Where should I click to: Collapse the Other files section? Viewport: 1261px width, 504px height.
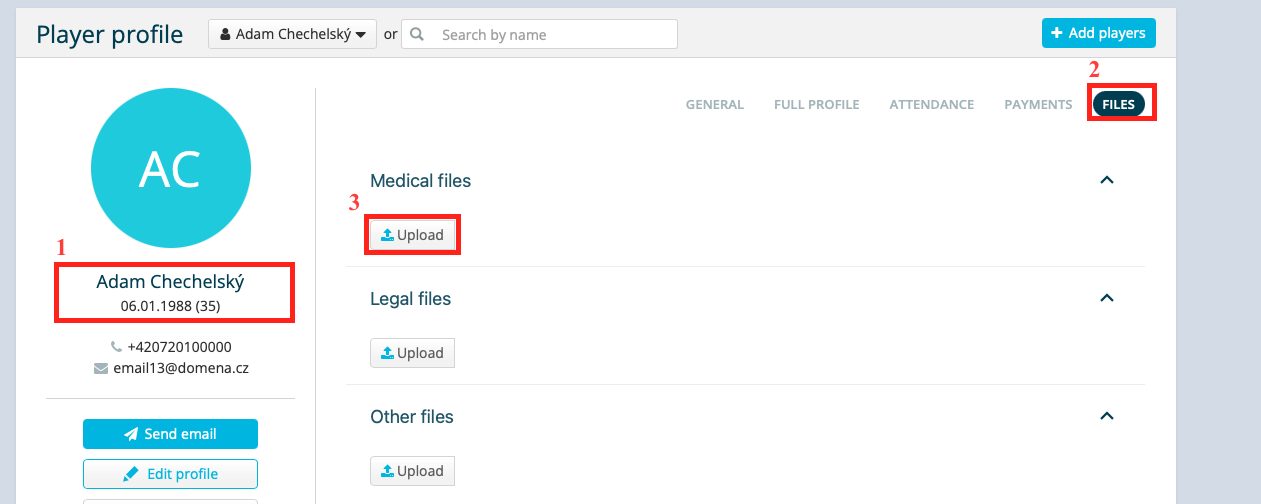(1106, 416)
